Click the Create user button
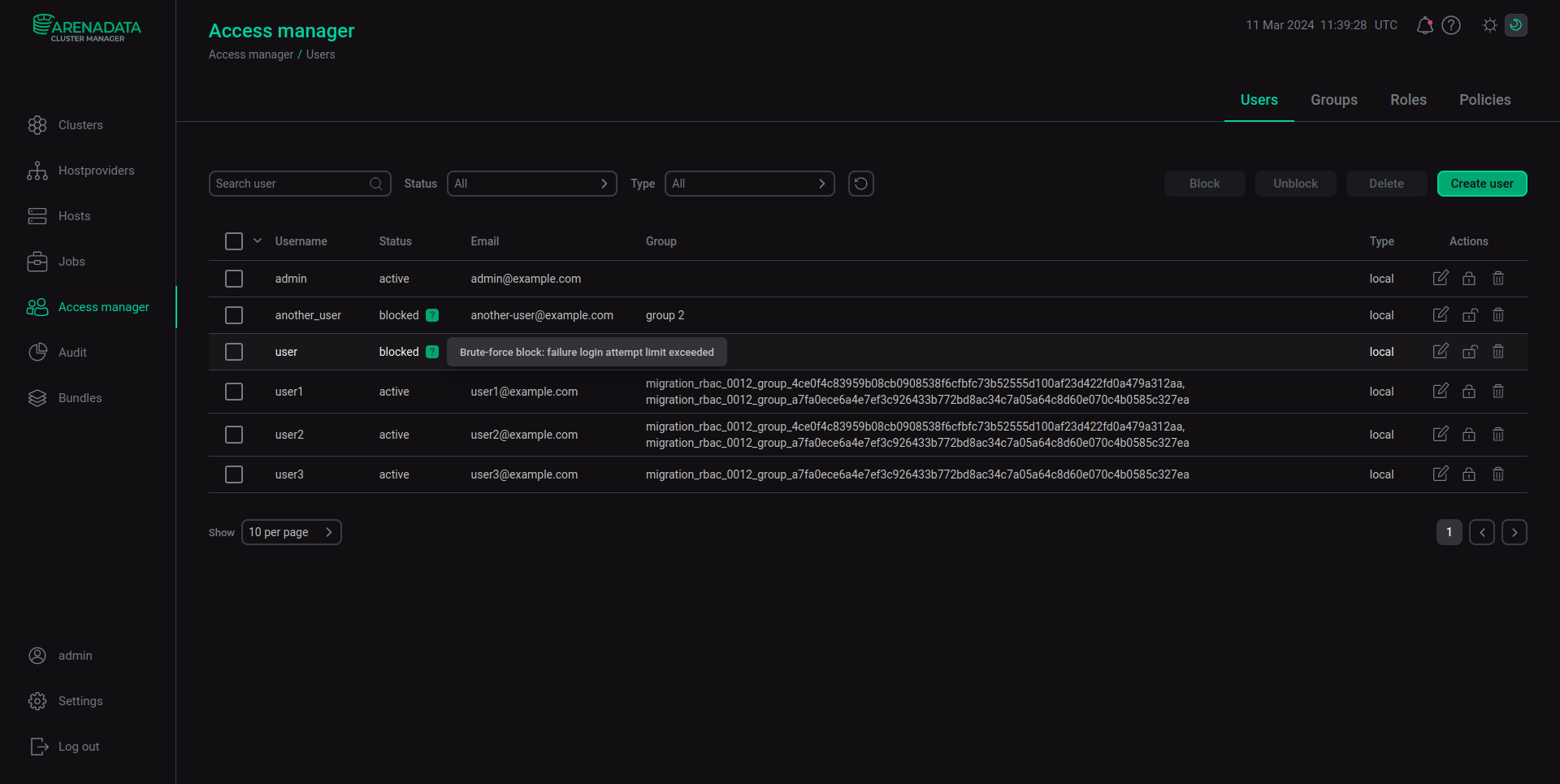1560x784 pixels. click(1482, 184)
